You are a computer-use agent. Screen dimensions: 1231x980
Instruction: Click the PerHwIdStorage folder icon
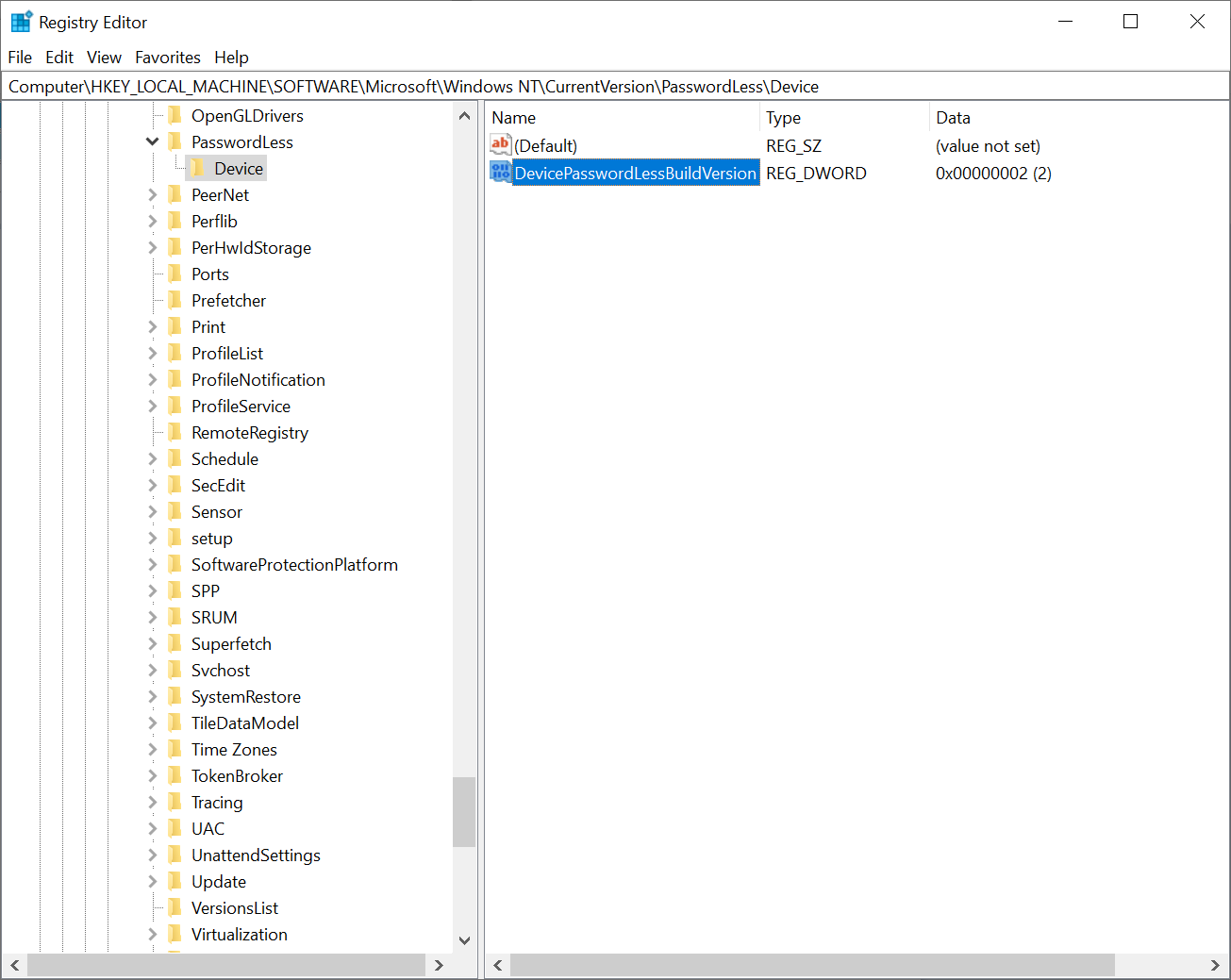175,248
